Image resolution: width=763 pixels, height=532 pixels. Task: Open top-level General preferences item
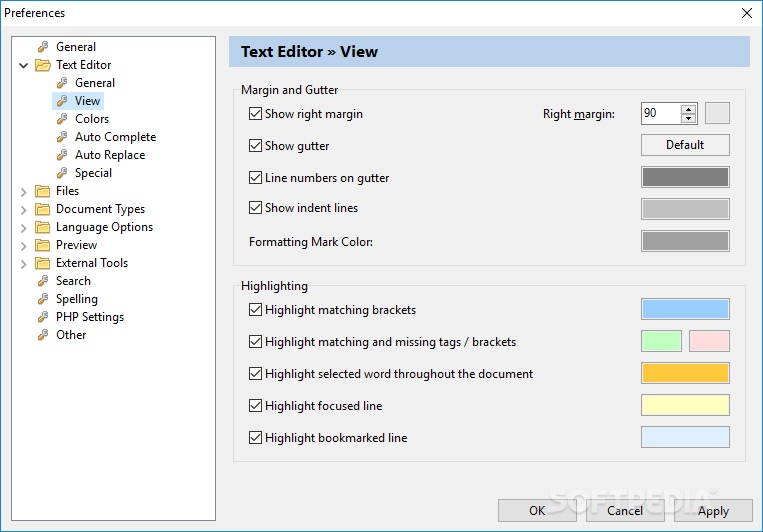(76, 47)
